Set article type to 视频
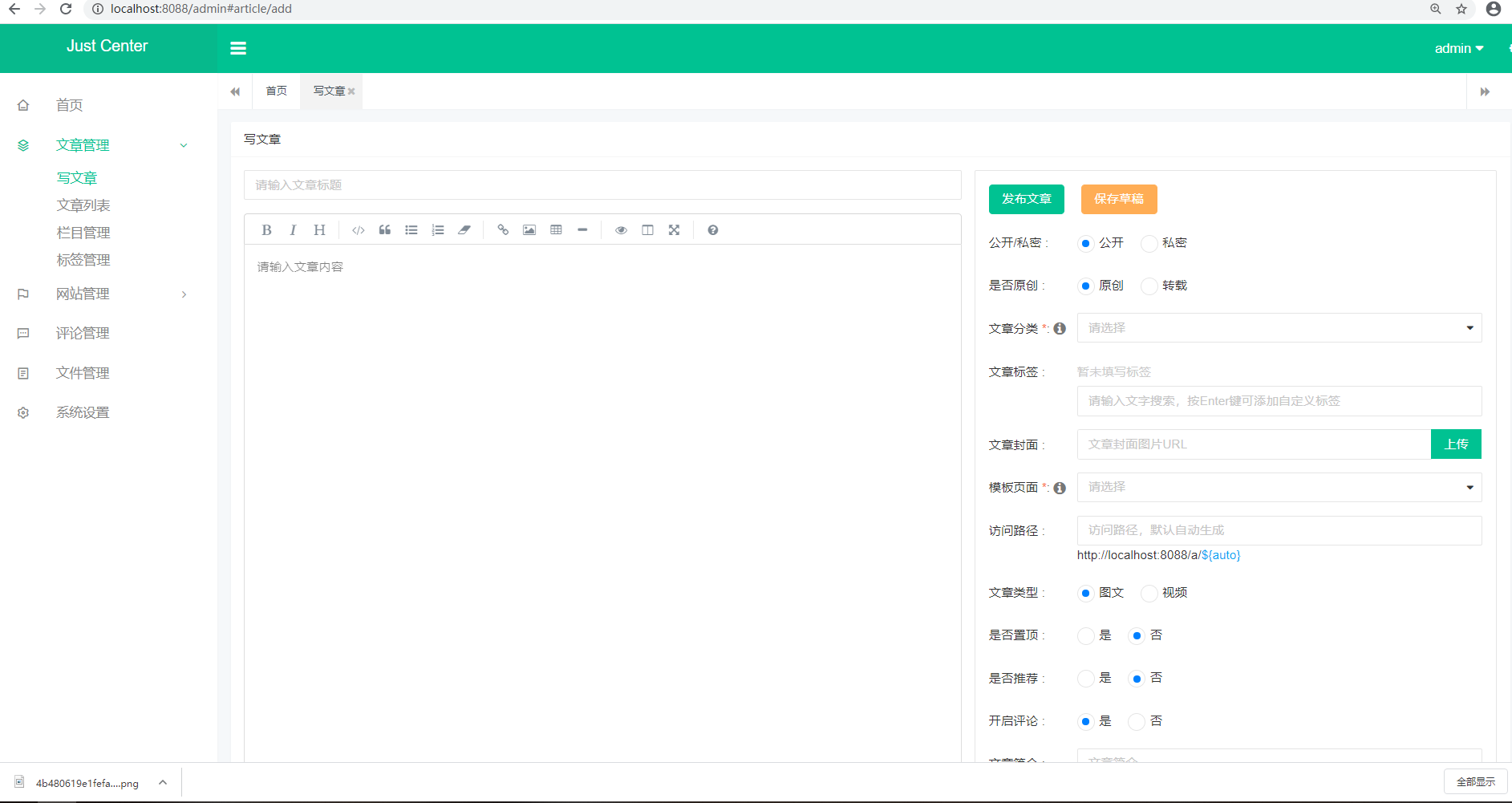Image resolution: width=1512 pixels, height=803 pixels. (x=1149, y=593)
